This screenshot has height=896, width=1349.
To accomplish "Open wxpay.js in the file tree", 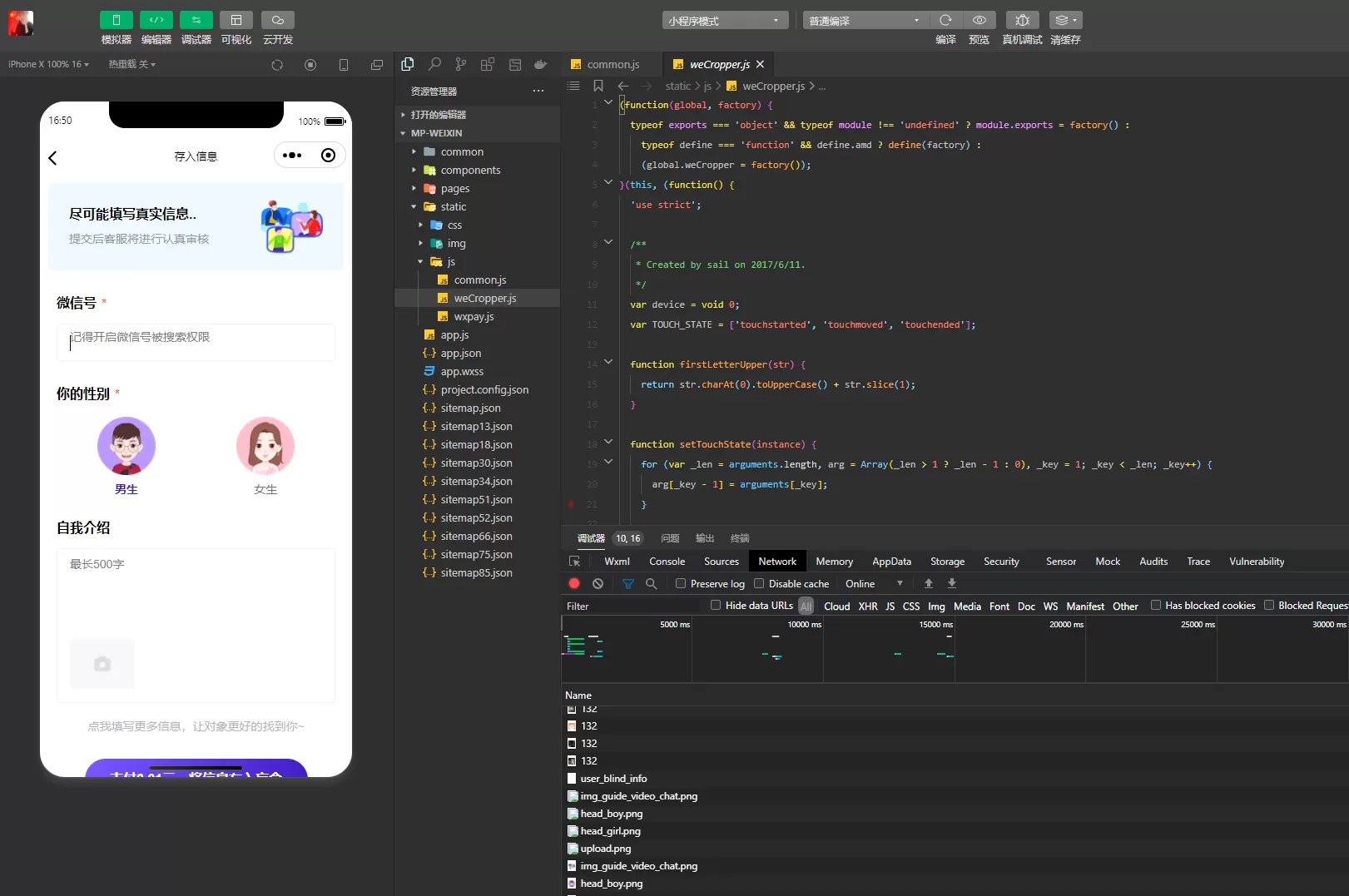I will pyautogui.click(x=474, y=317).
